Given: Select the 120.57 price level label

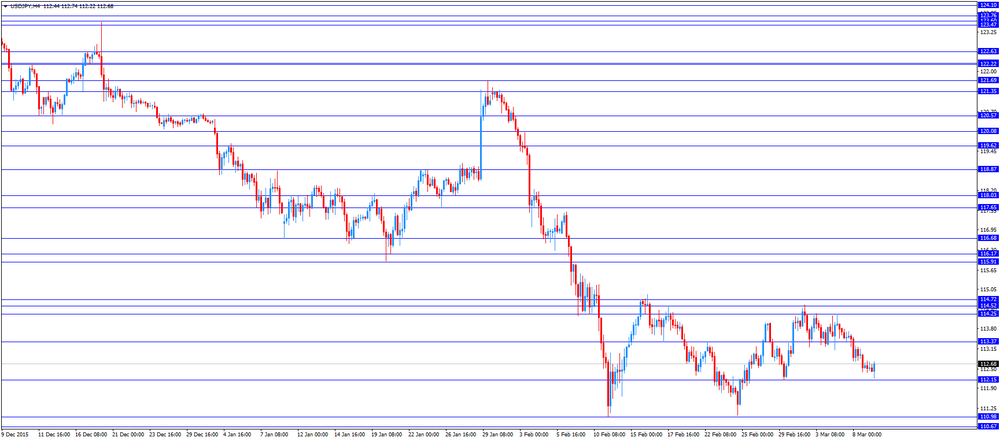Looking at the screenshot, I should 988,116.
